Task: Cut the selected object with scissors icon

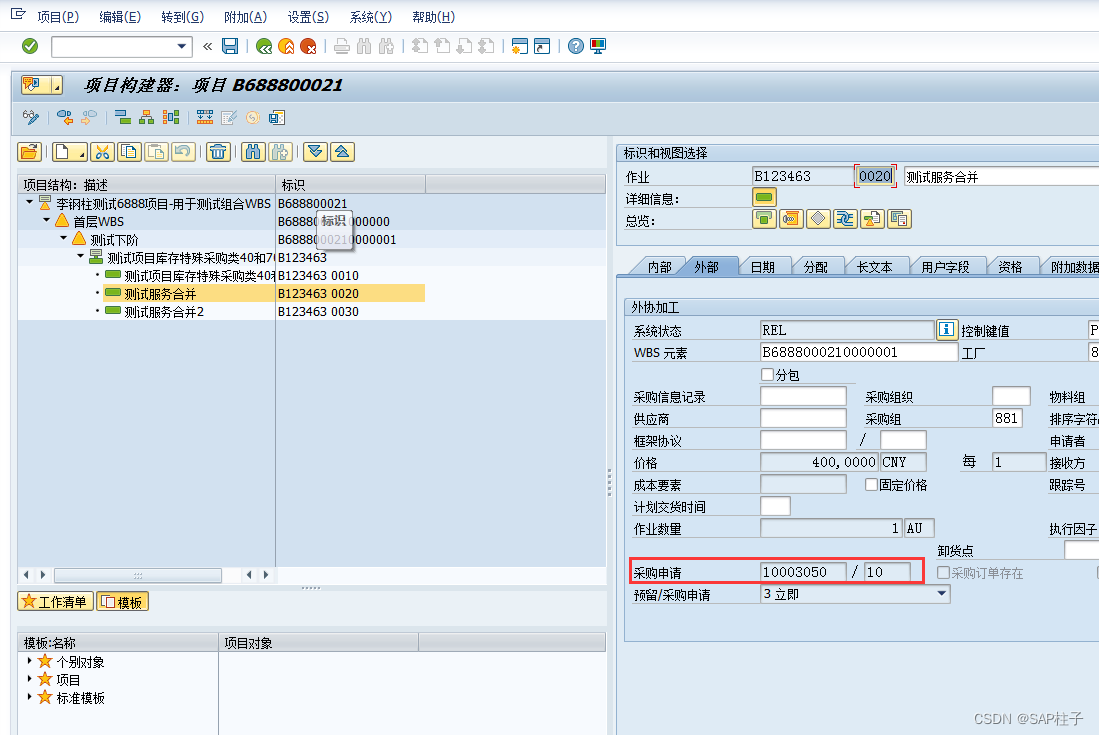Action: point(102,152)
